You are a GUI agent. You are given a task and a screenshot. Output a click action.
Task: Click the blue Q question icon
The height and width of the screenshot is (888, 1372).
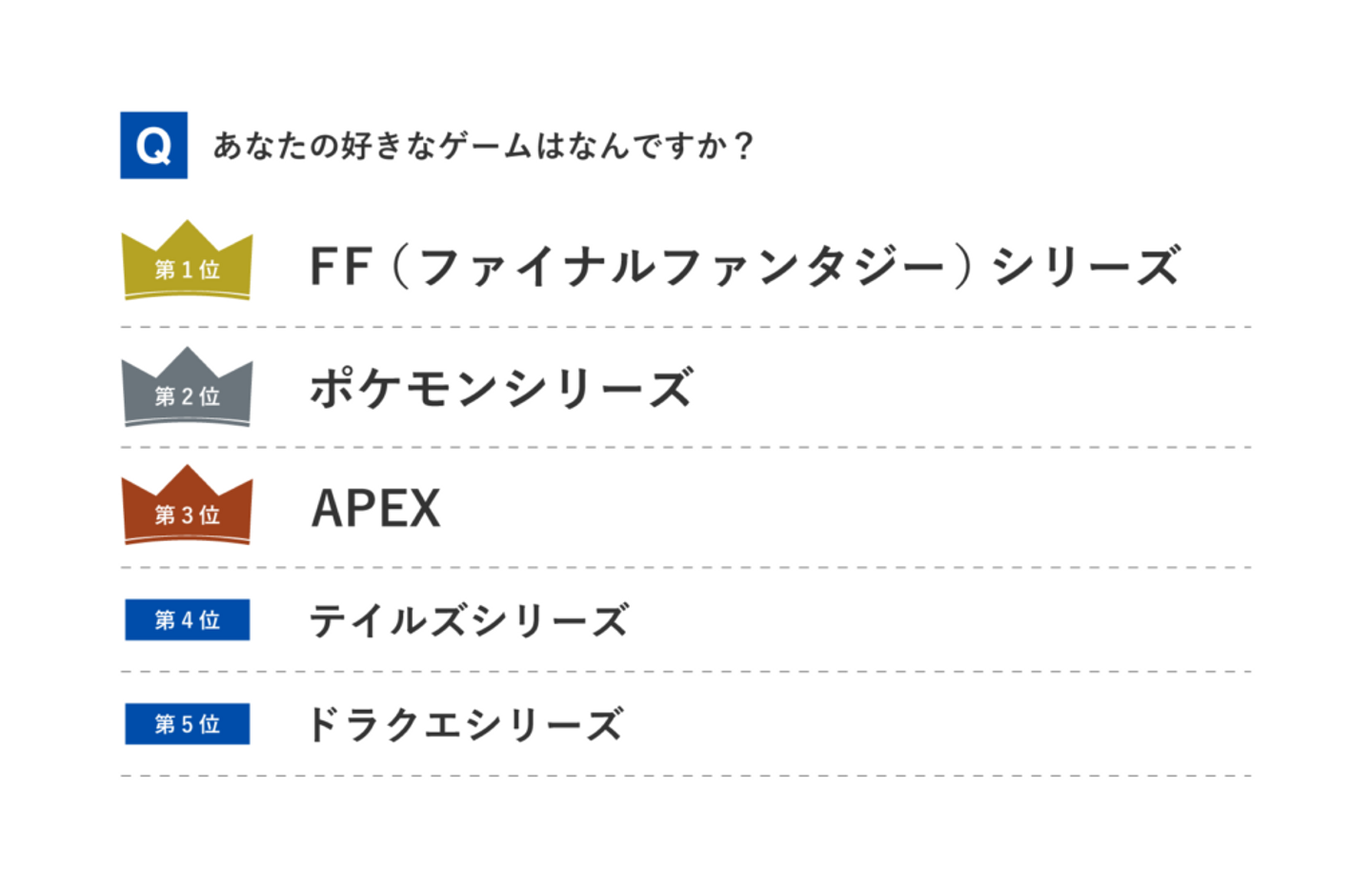click(153, 146)
